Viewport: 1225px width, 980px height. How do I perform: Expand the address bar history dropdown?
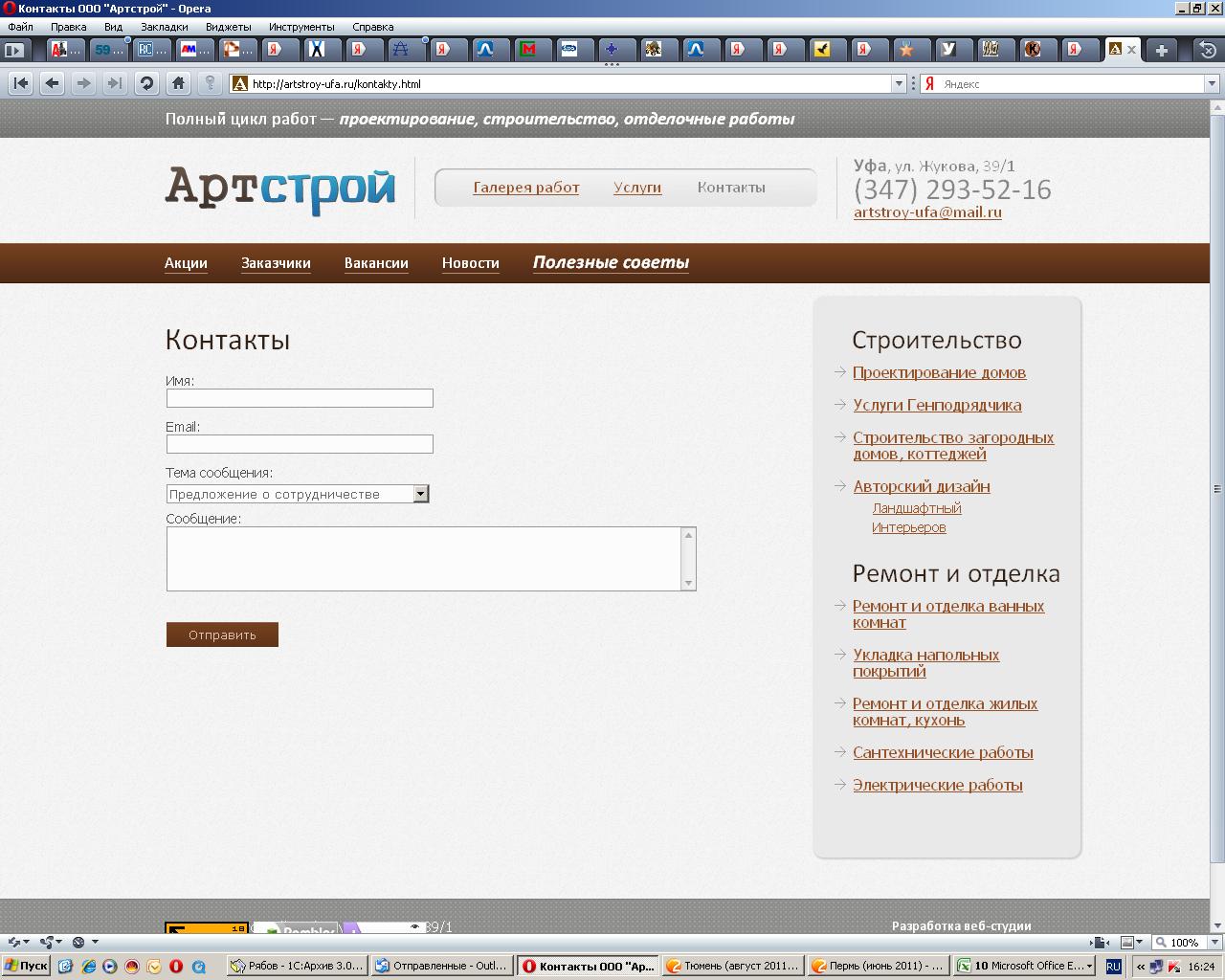pyautogui.click(x=899, y=83)
